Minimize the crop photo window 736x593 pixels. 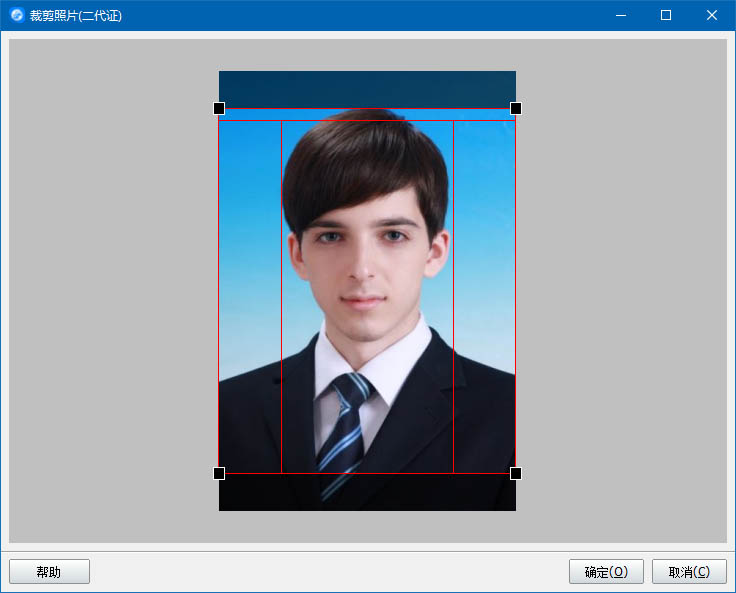click(621, 15)
